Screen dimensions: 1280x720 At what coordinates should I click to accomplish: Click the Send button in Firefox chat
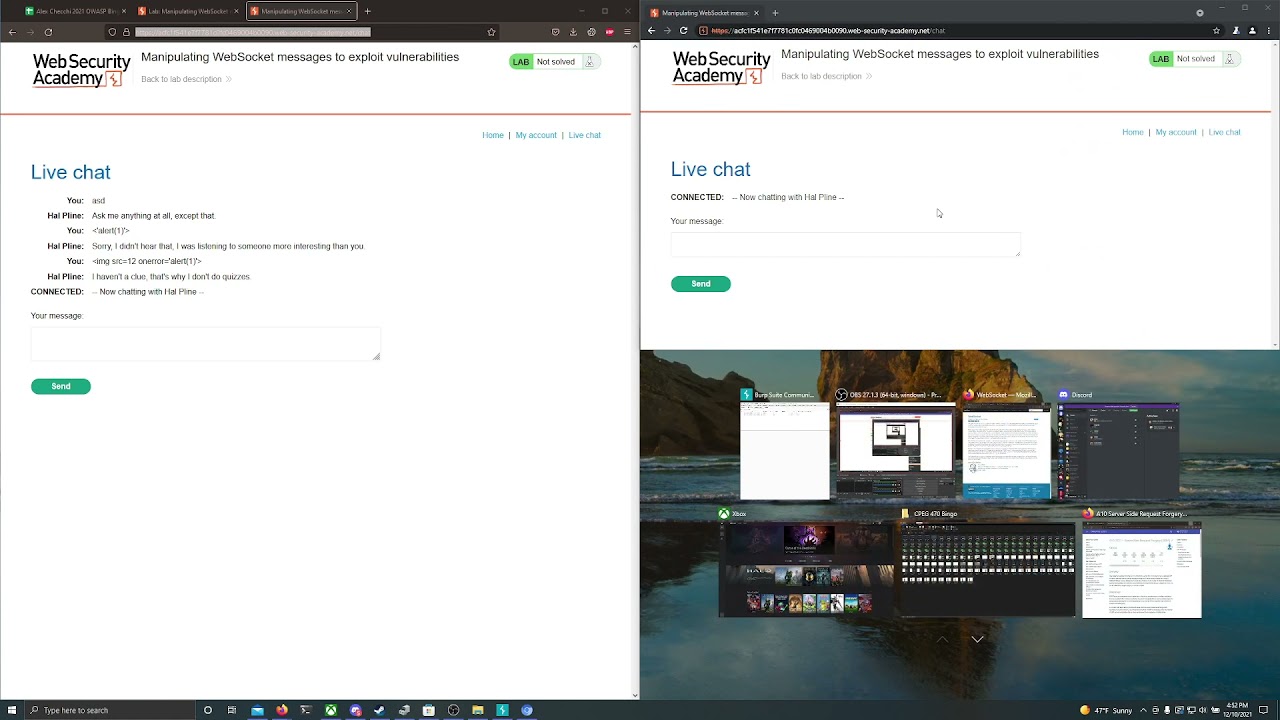pos(61,386)
